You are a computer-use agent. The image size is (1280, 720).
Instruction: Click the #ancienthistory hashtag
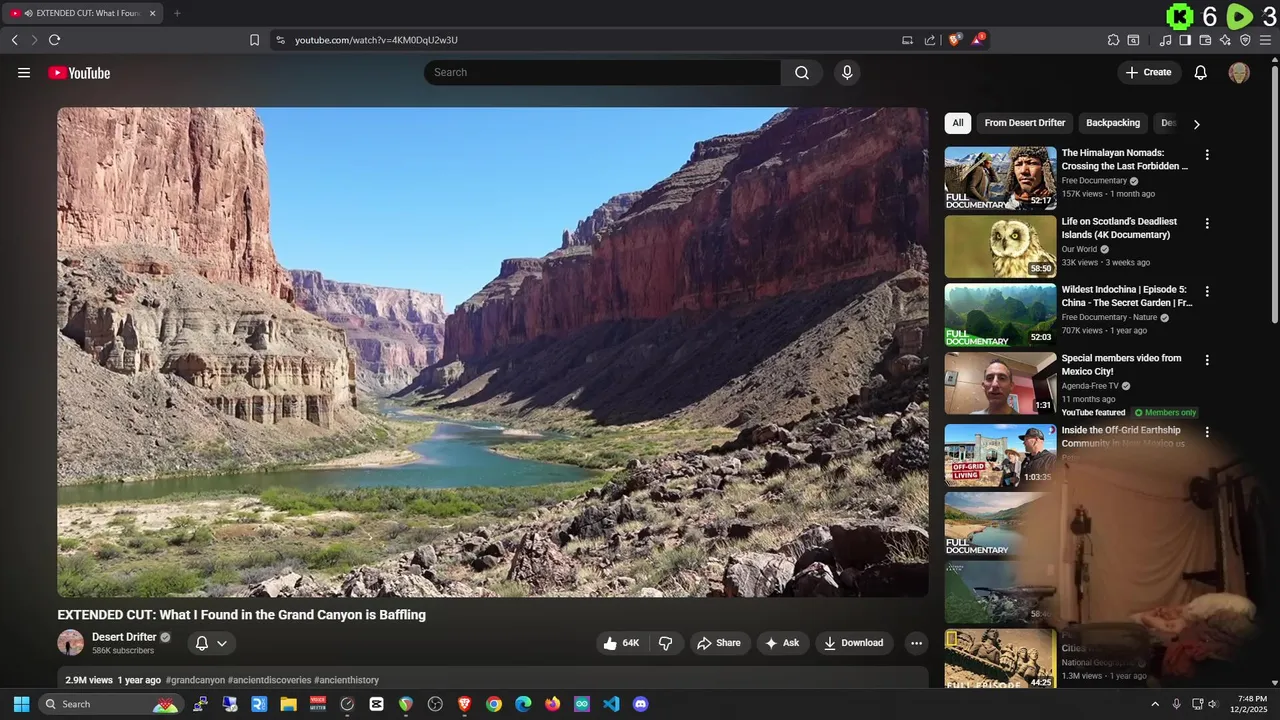(x=346, y=680)
